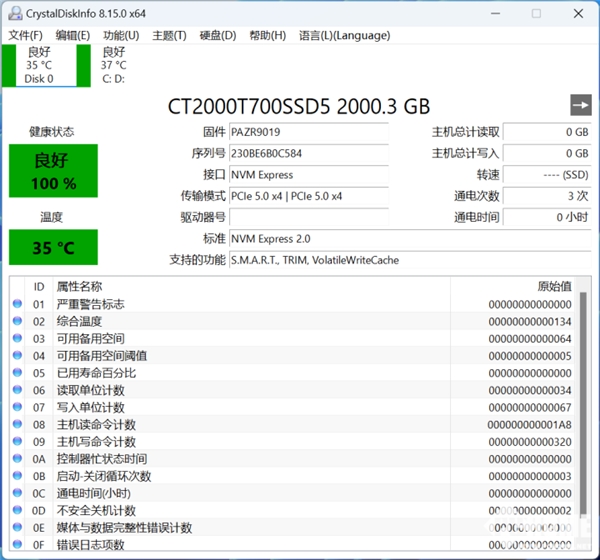This screenshot has width=600, height=560.
Task: Click status dot for 已用寿命百分比 row
Action: tap(17, 373)
